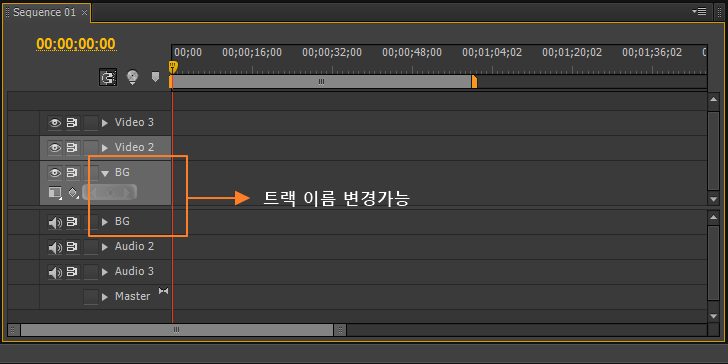
Task: Expand the Audio 3 track
Action: [105, 272]
